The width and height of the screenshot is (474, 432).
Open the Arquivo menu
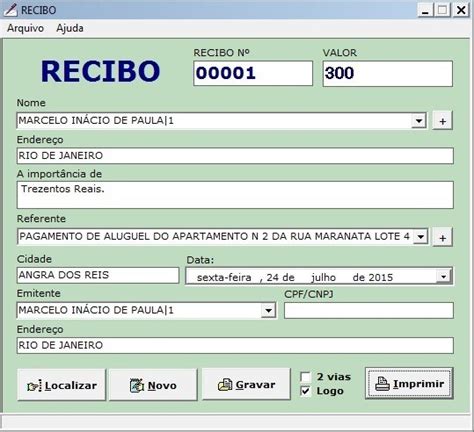click(x=25, y=28)
